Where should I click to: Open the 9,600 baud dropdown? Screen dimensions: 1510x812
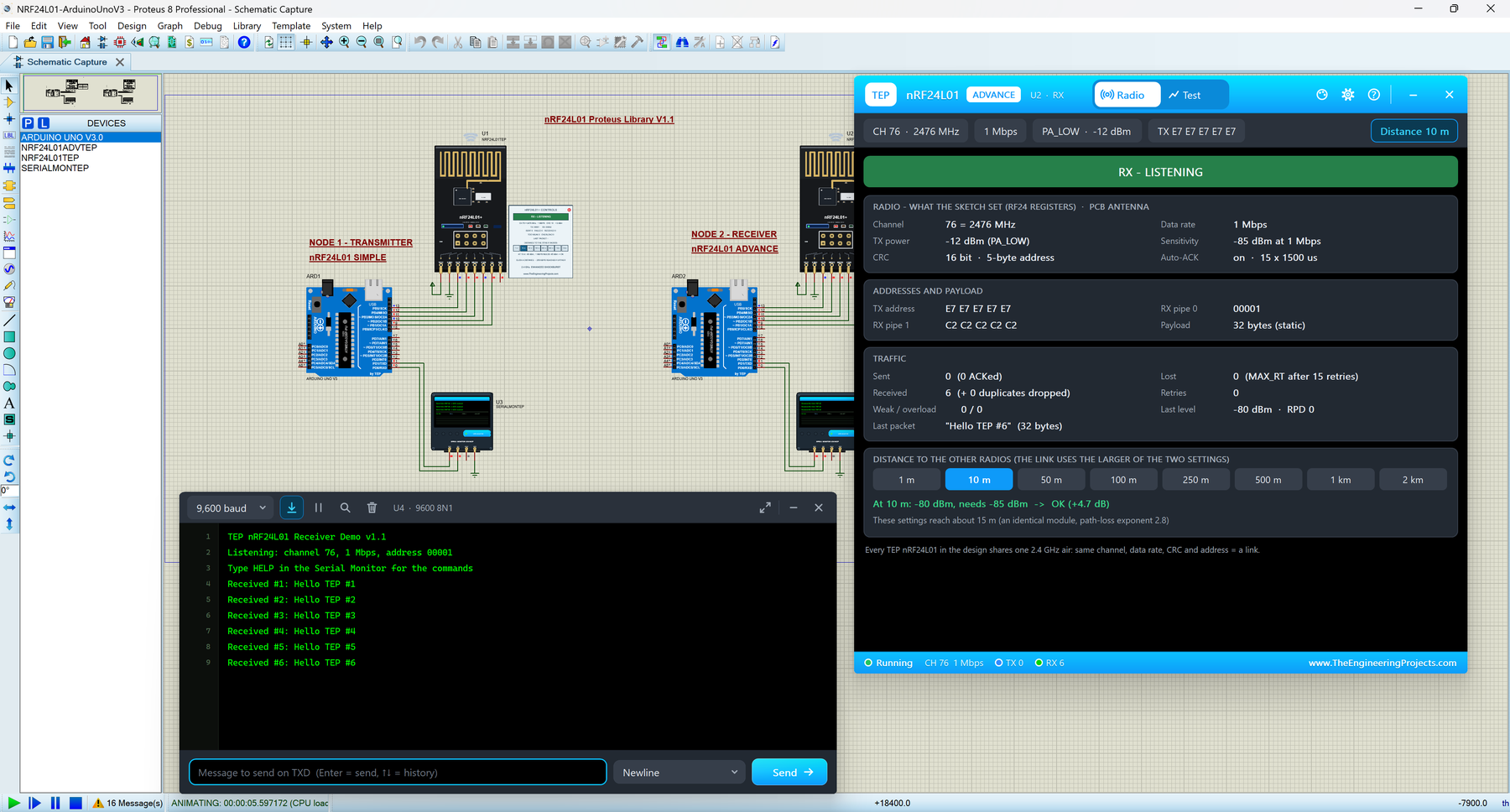tap(231, 507)
